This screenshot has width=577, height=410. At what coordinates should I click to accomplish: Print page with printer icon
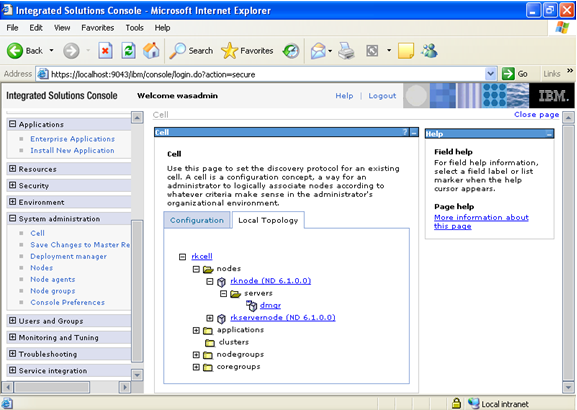346,50
